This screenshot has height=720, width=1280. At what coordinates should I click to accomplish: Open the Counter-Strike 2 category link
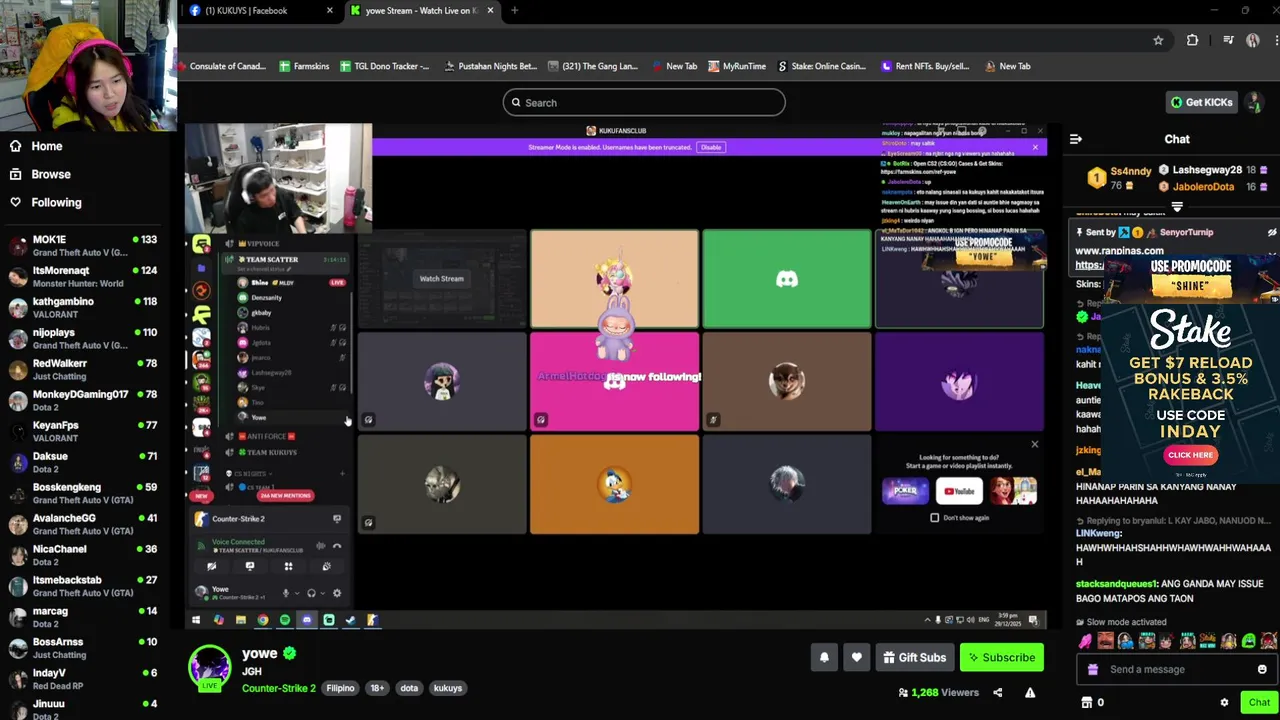[x=279, y=688]
